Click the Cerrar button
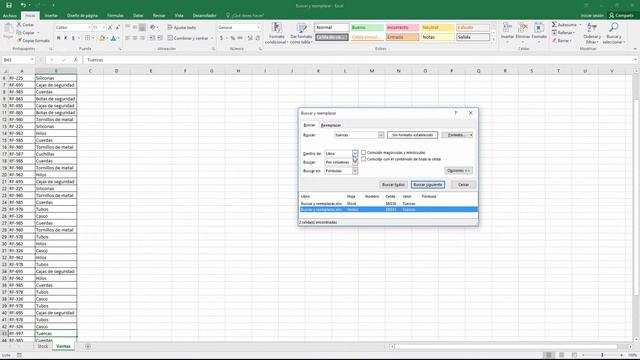 (x=463, y=184)
